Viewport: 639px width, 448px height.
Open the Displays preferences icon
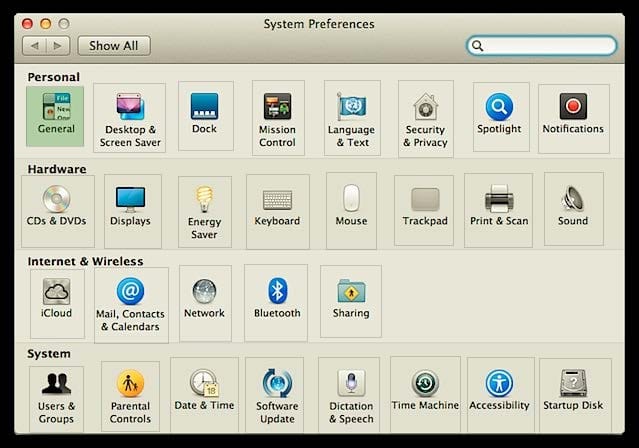133,211
